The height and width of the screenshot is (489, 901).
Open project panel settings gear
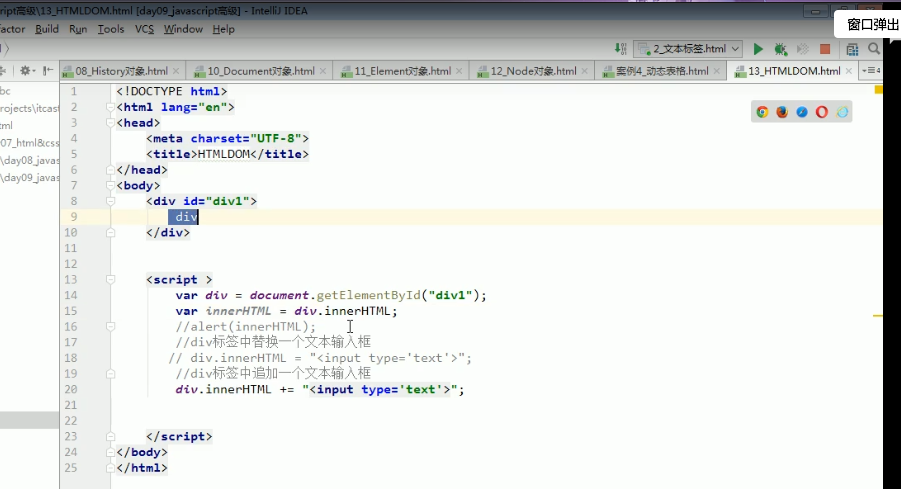25,71
